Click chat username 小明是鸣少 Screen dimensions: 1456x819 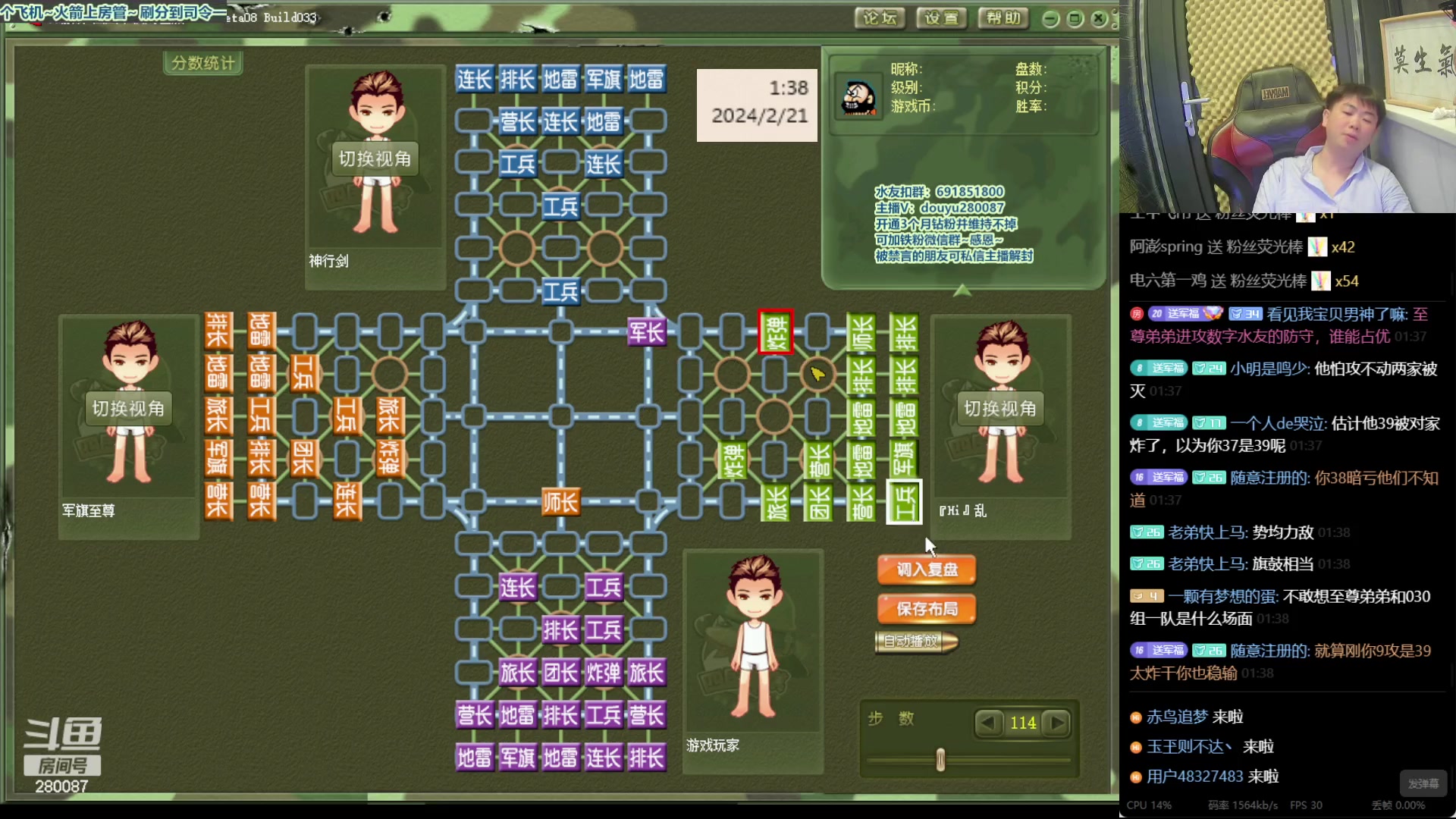1269,369
